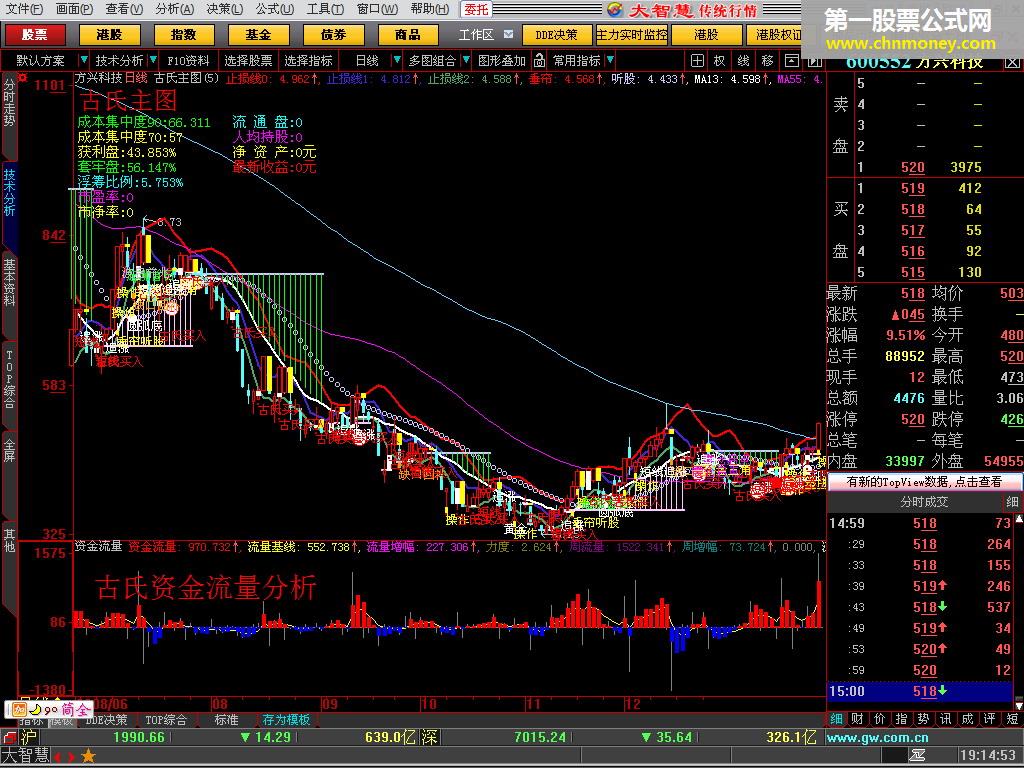This screenshot has width=1024, height=768.
Task: Click the 商品 button
Action: click(x=408, y=35)
